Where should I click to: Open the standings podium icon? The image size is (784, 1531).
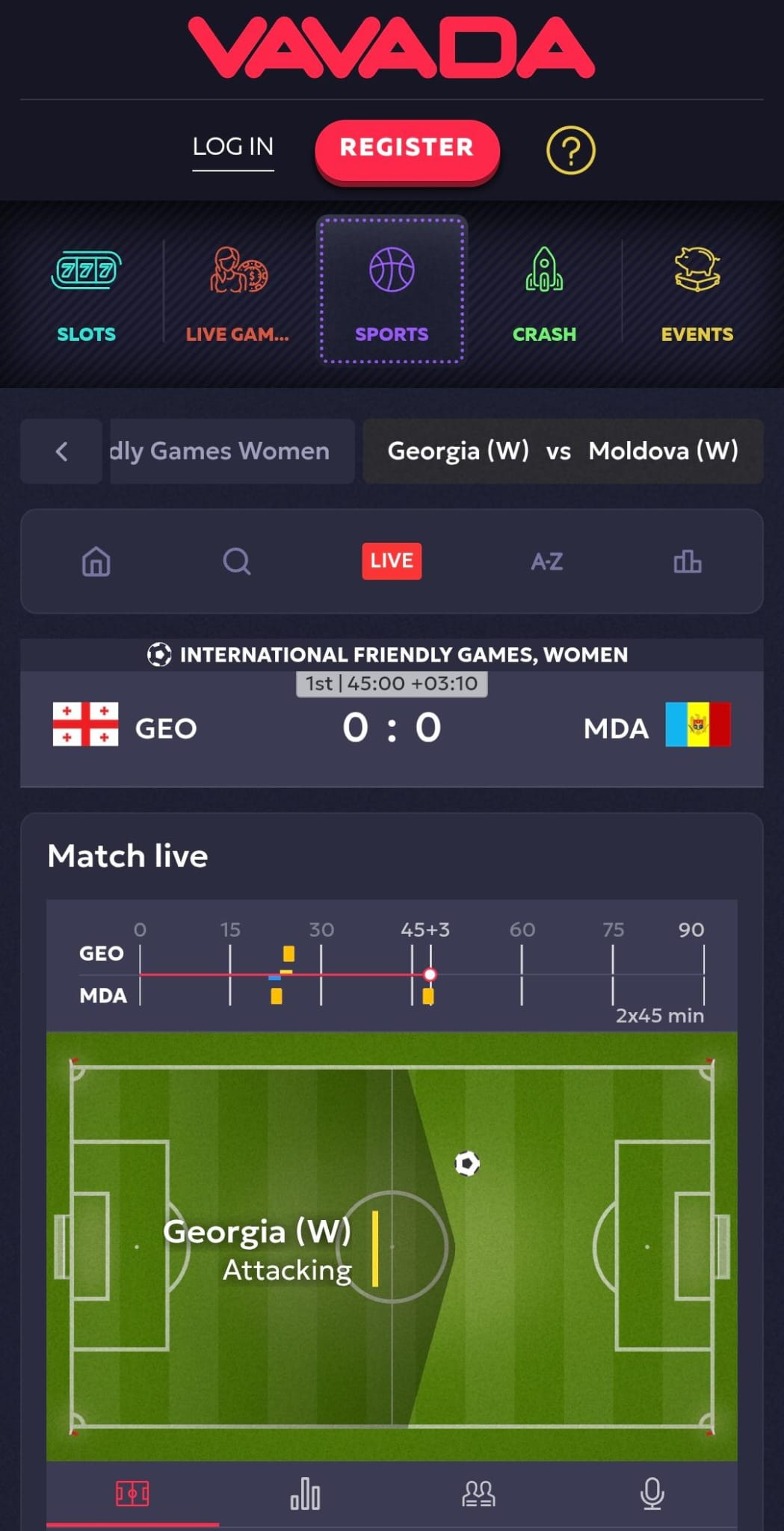[687, 561]
